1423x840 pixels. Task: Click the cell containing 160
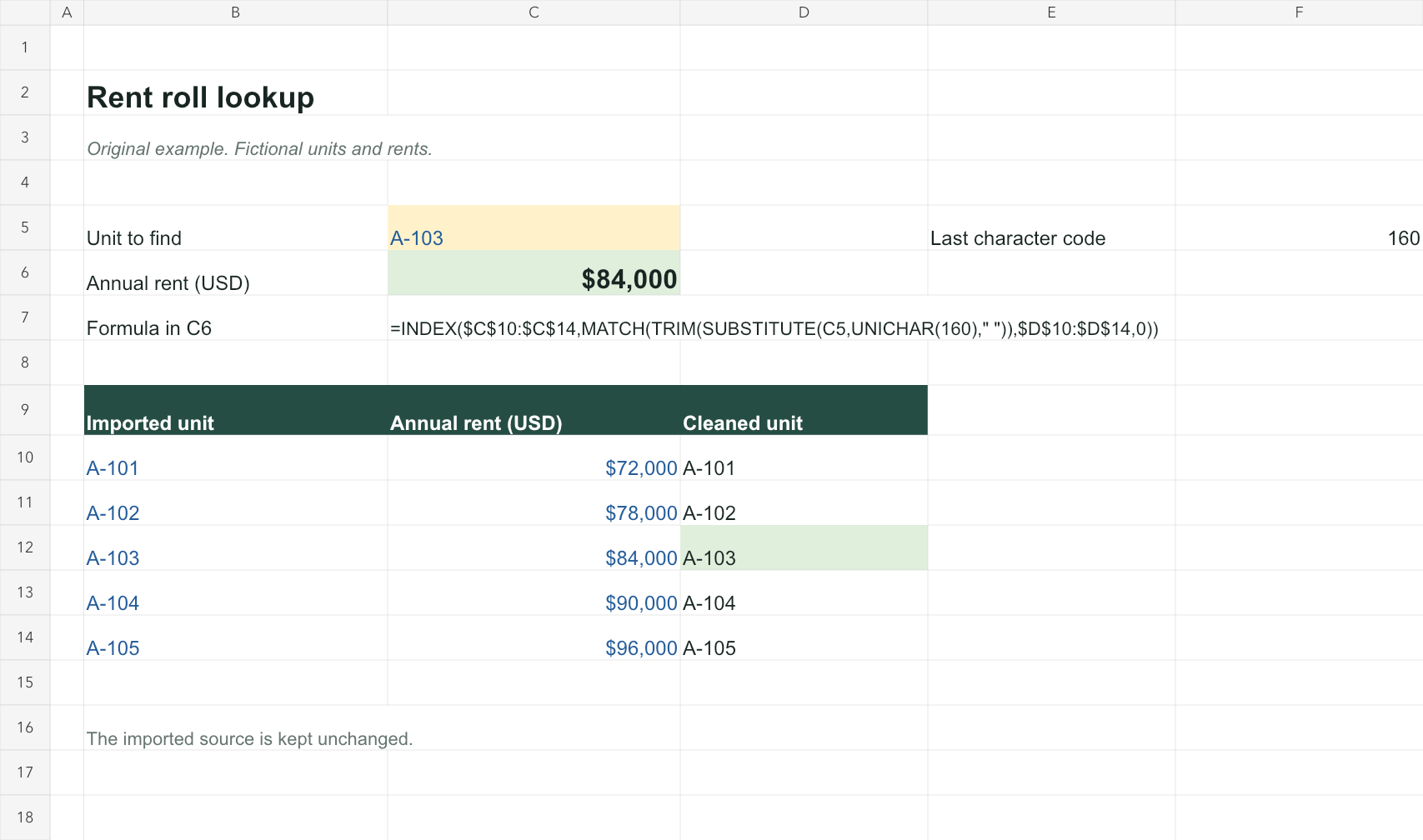pyautogui.click(x=1299, y=227)
